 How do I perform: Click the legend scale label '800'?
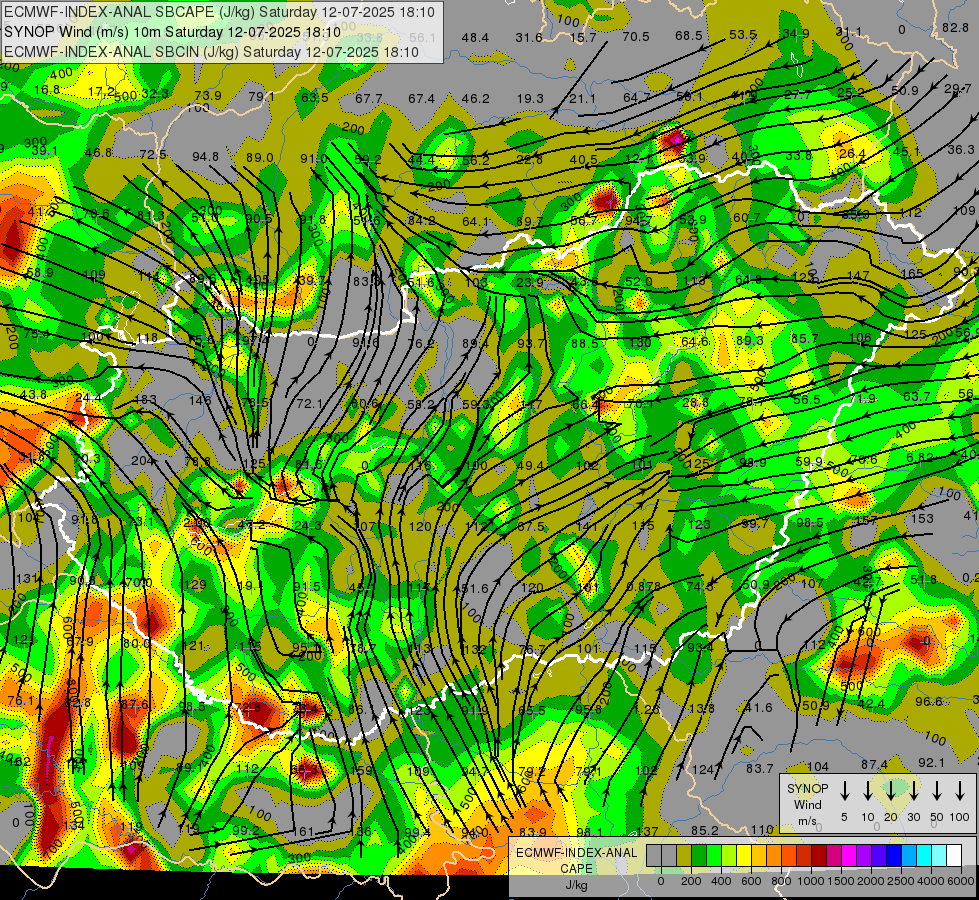[781, 881]
